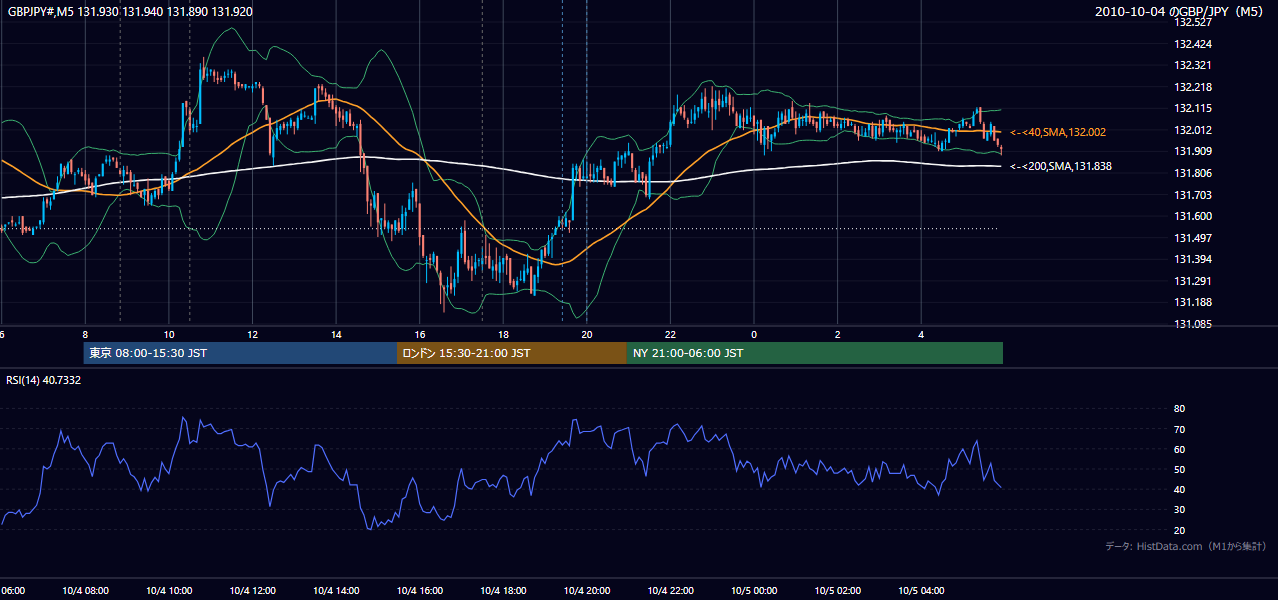Click RSI scale value 50
Screen dimensions: 1278x600
[1179, 469]
